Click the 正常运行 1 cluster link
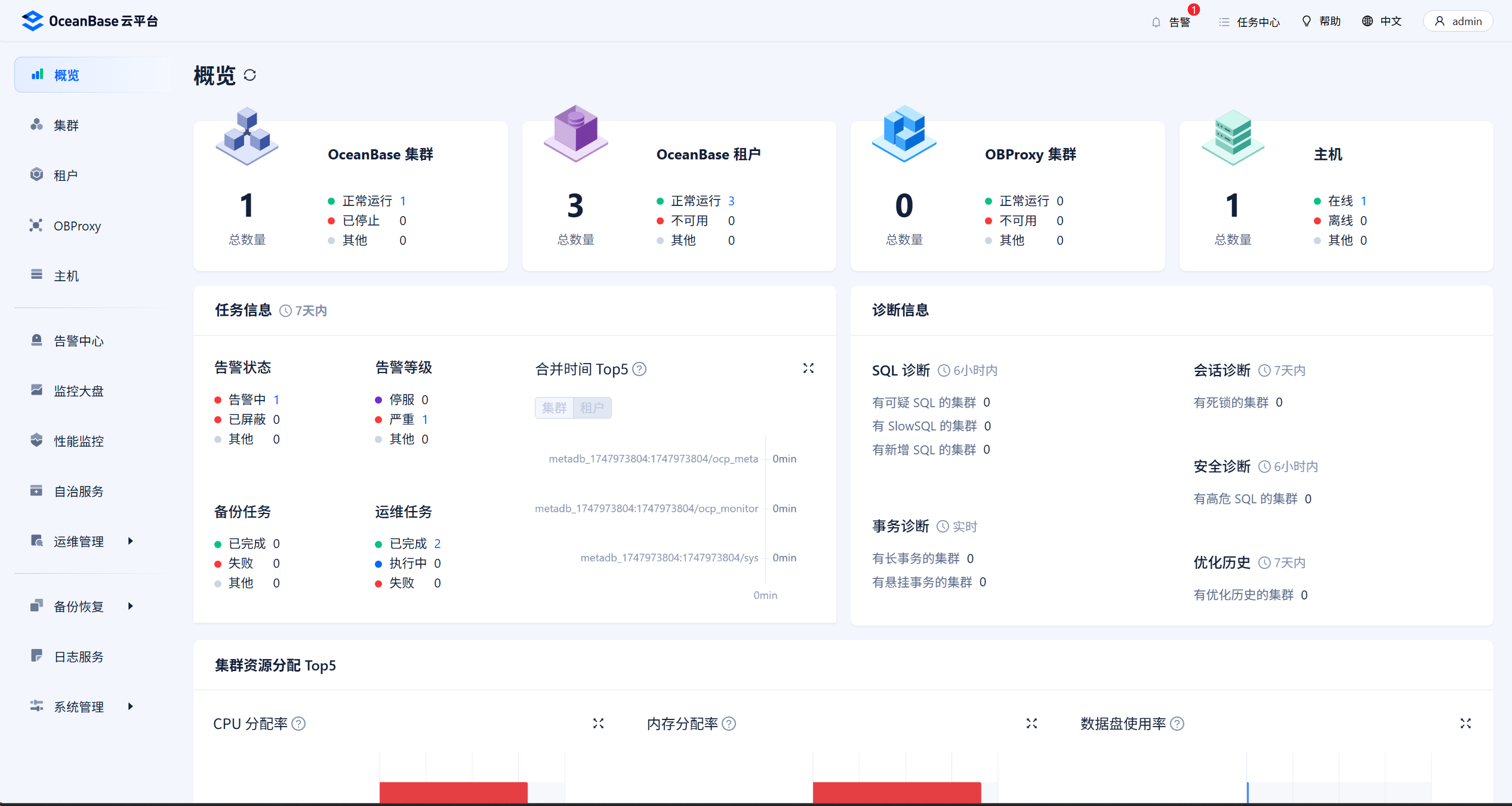The width and height of the screenshot is (1512, 806). point(404,201)
